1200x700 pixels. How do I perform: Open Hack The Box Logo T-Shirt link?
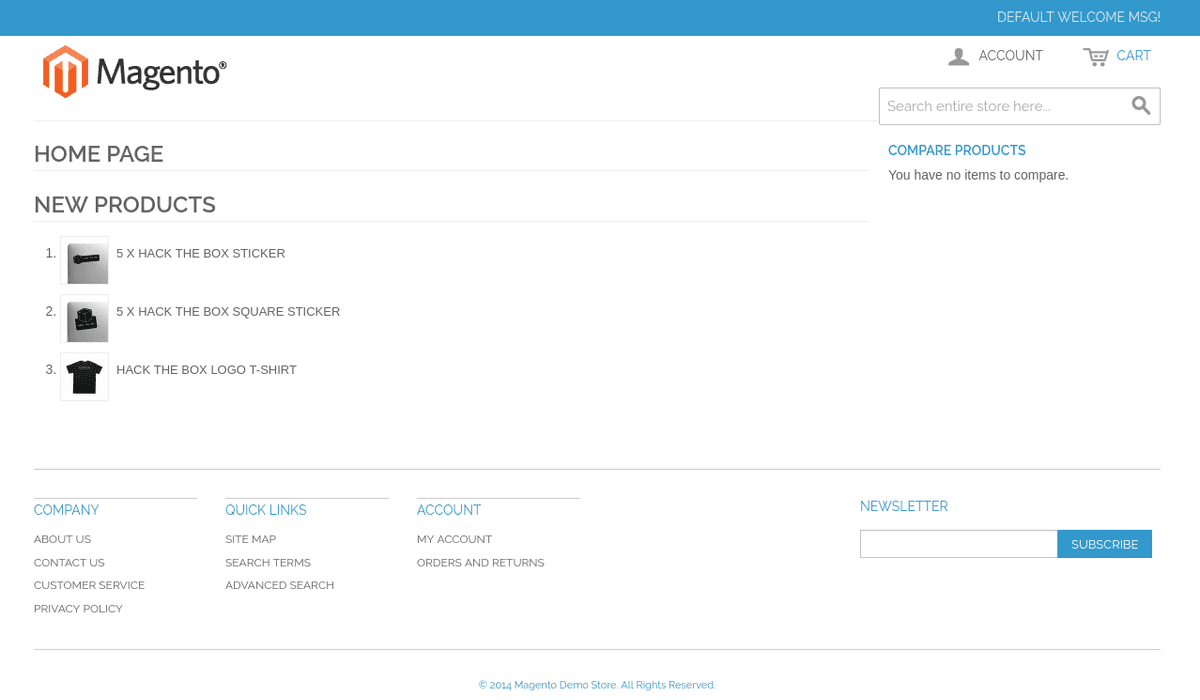[206, 370]
